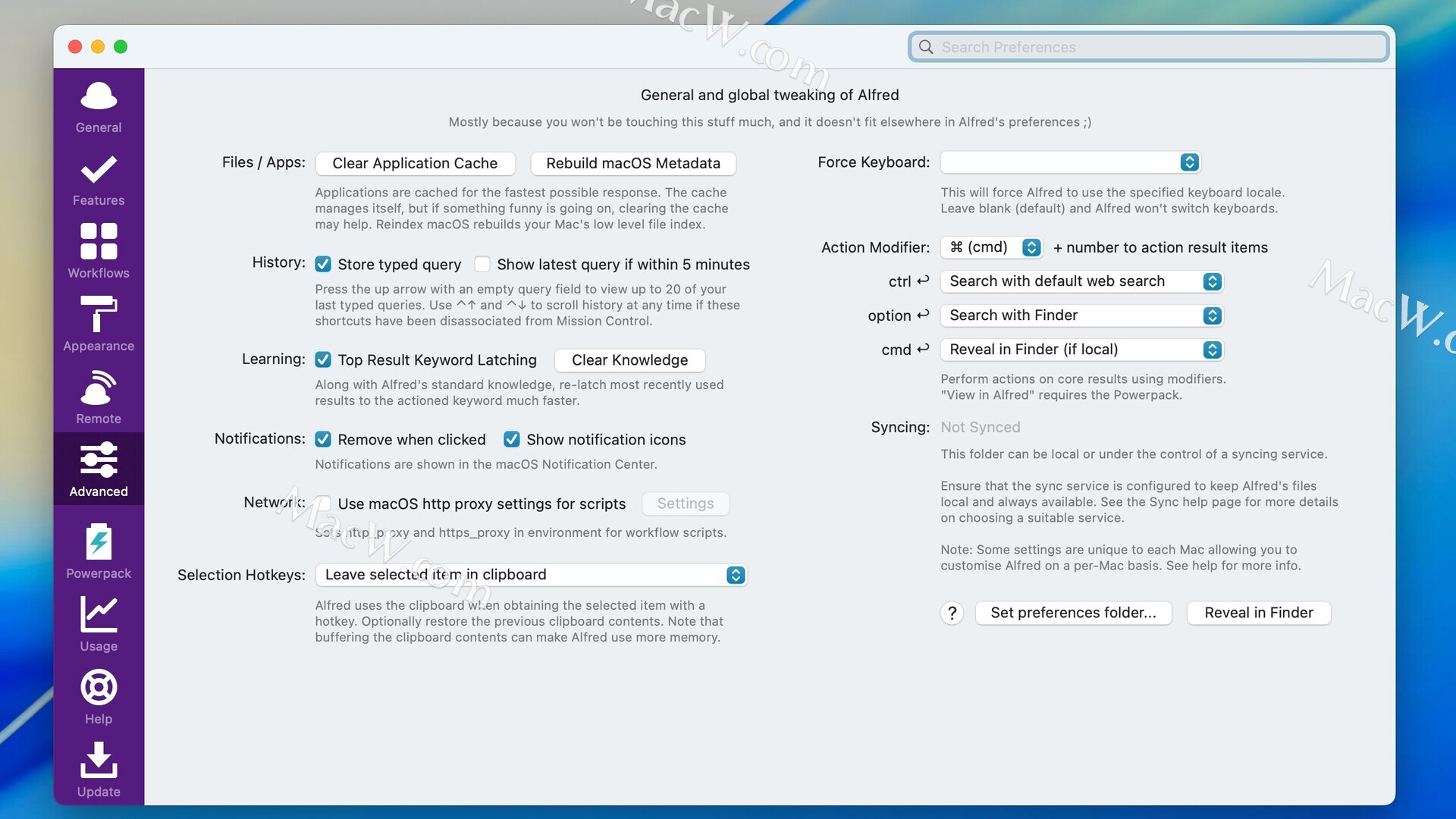Go to the Workflows grid icon
1456x819 pixels.
click(99, 241)
